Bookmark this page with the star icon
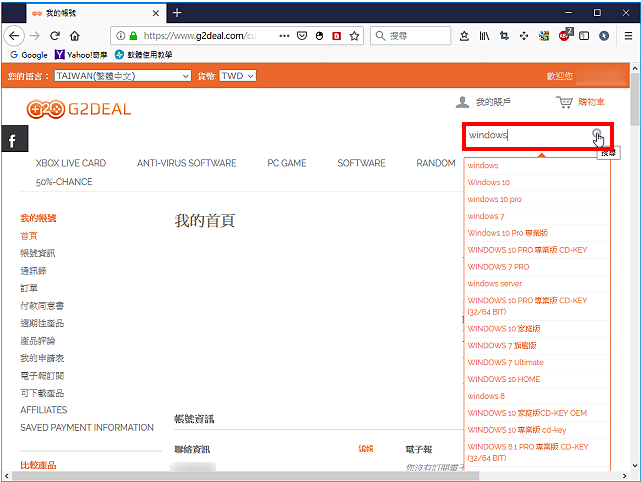 [x=354, y=36]
